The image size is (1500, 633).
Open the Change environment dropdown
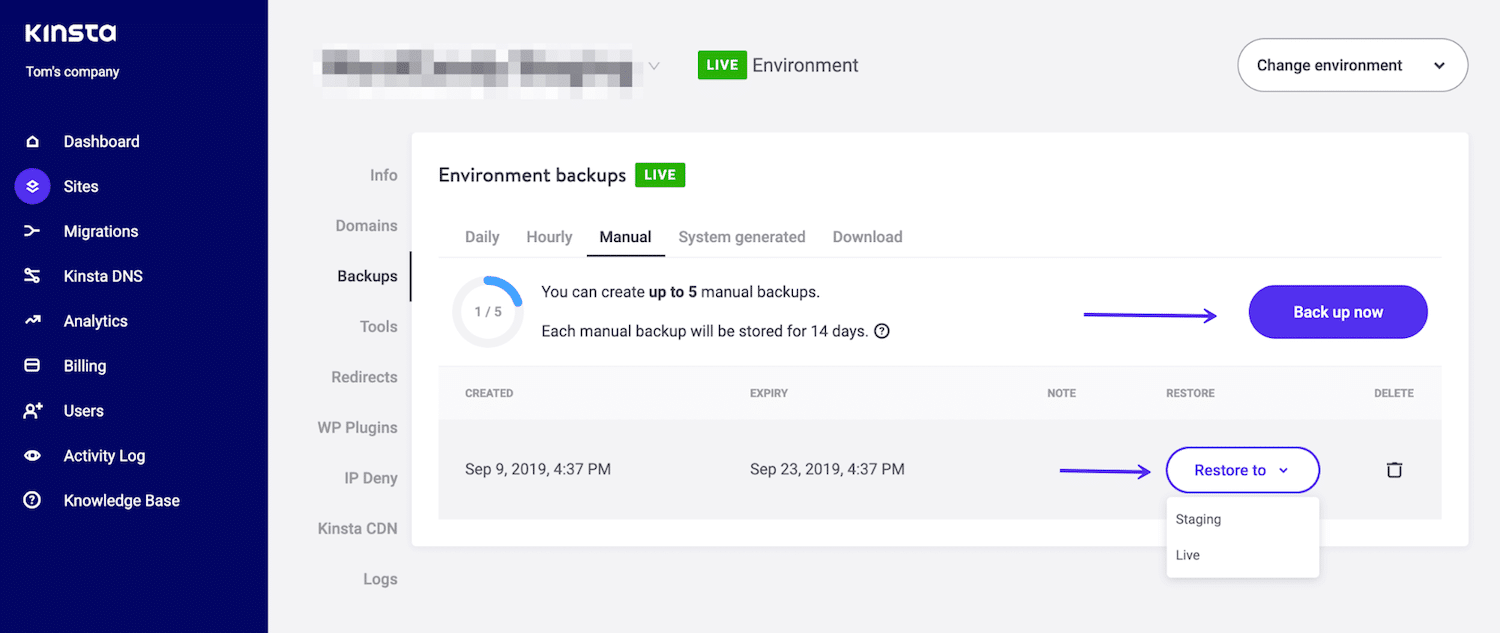point(1352,65)
